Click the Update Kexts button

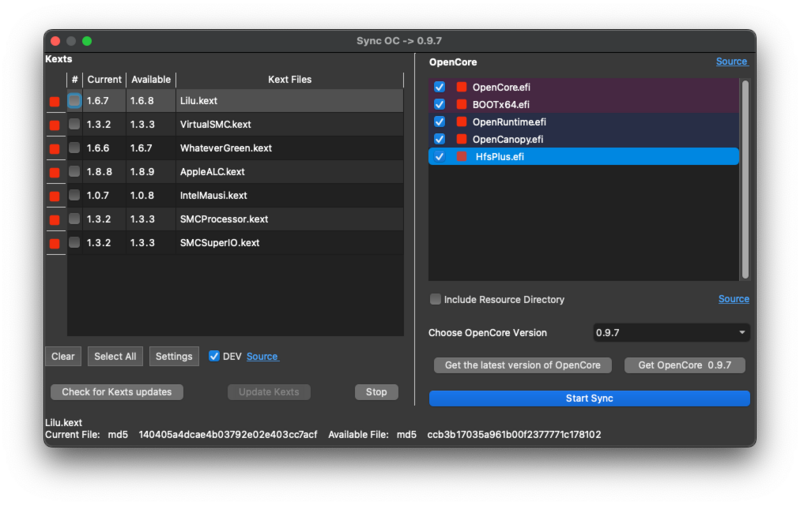click(x=269, y=392)
